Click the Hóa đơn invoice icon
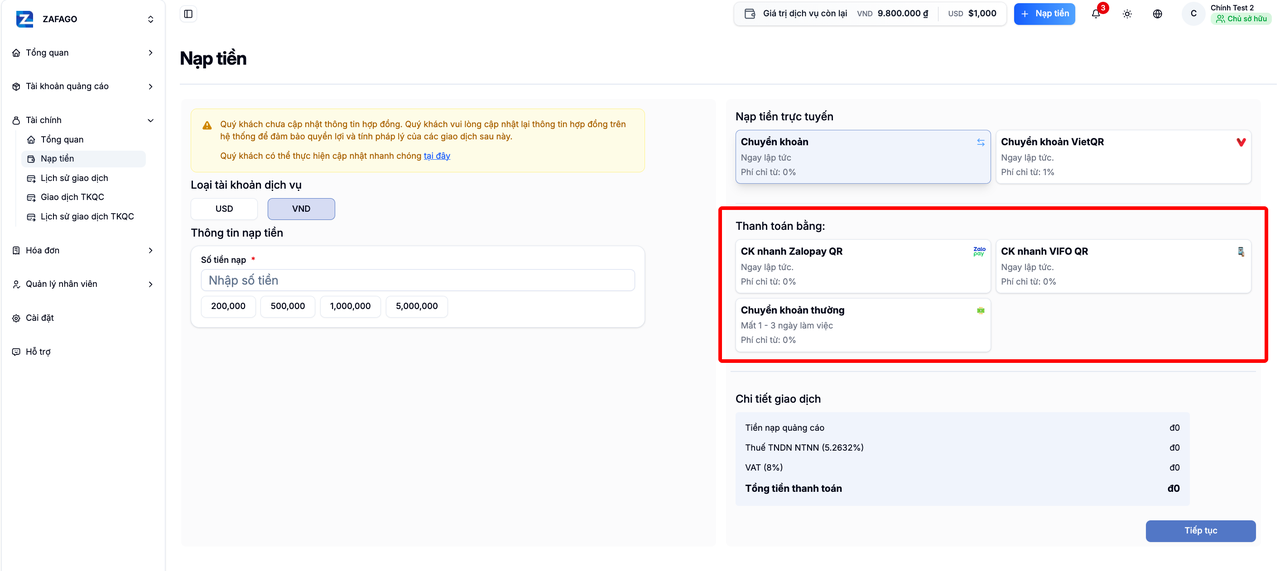 pos(16,251)
